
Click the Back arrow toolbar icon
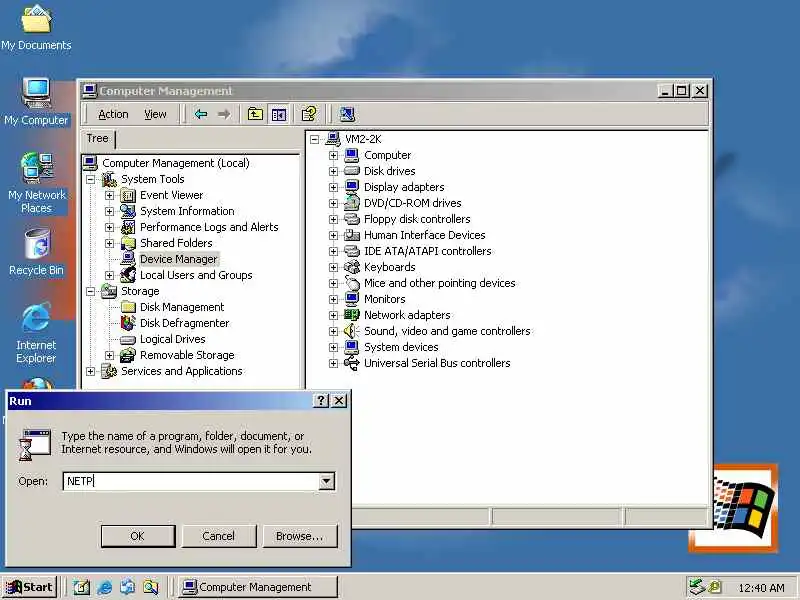point(201,114)
